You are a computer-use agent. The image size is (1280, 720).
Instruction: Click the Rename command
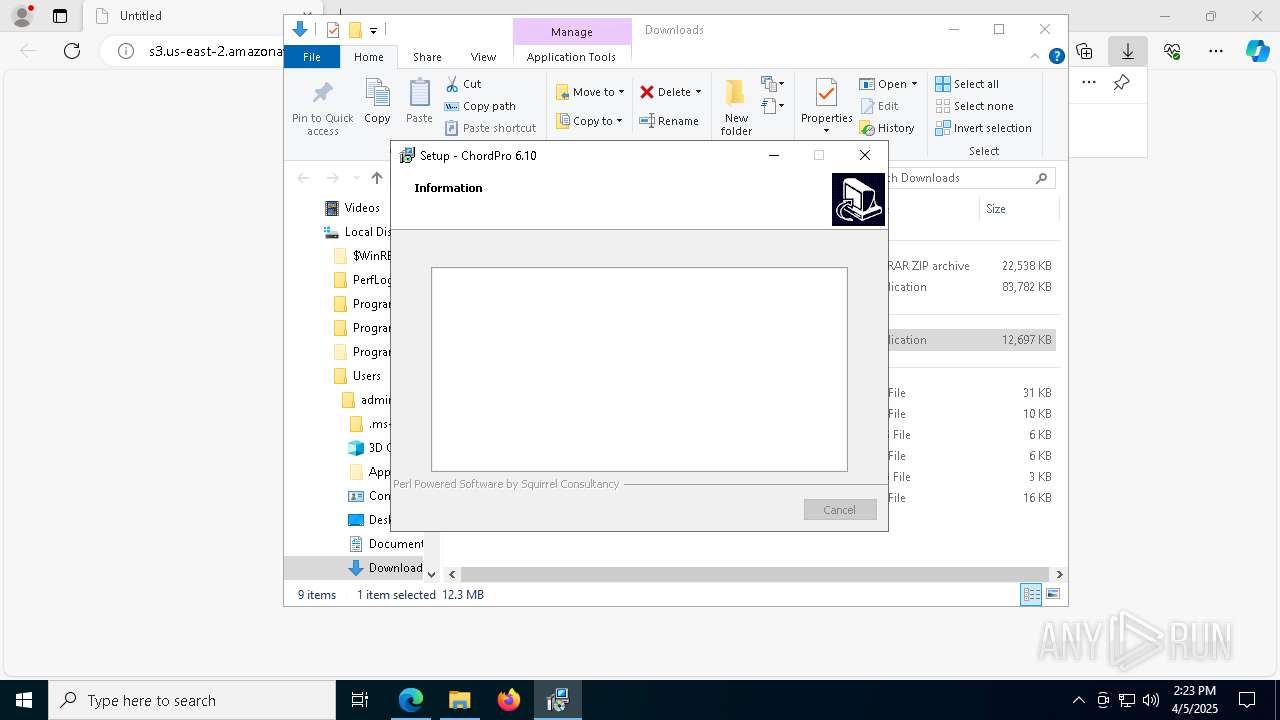669,121
